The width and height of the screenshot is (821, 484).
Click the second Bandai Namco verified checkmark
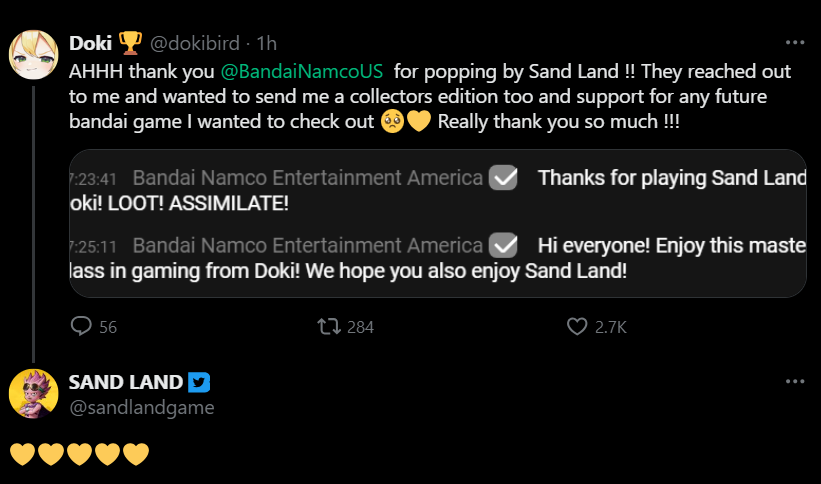click(x=504, y=245)
